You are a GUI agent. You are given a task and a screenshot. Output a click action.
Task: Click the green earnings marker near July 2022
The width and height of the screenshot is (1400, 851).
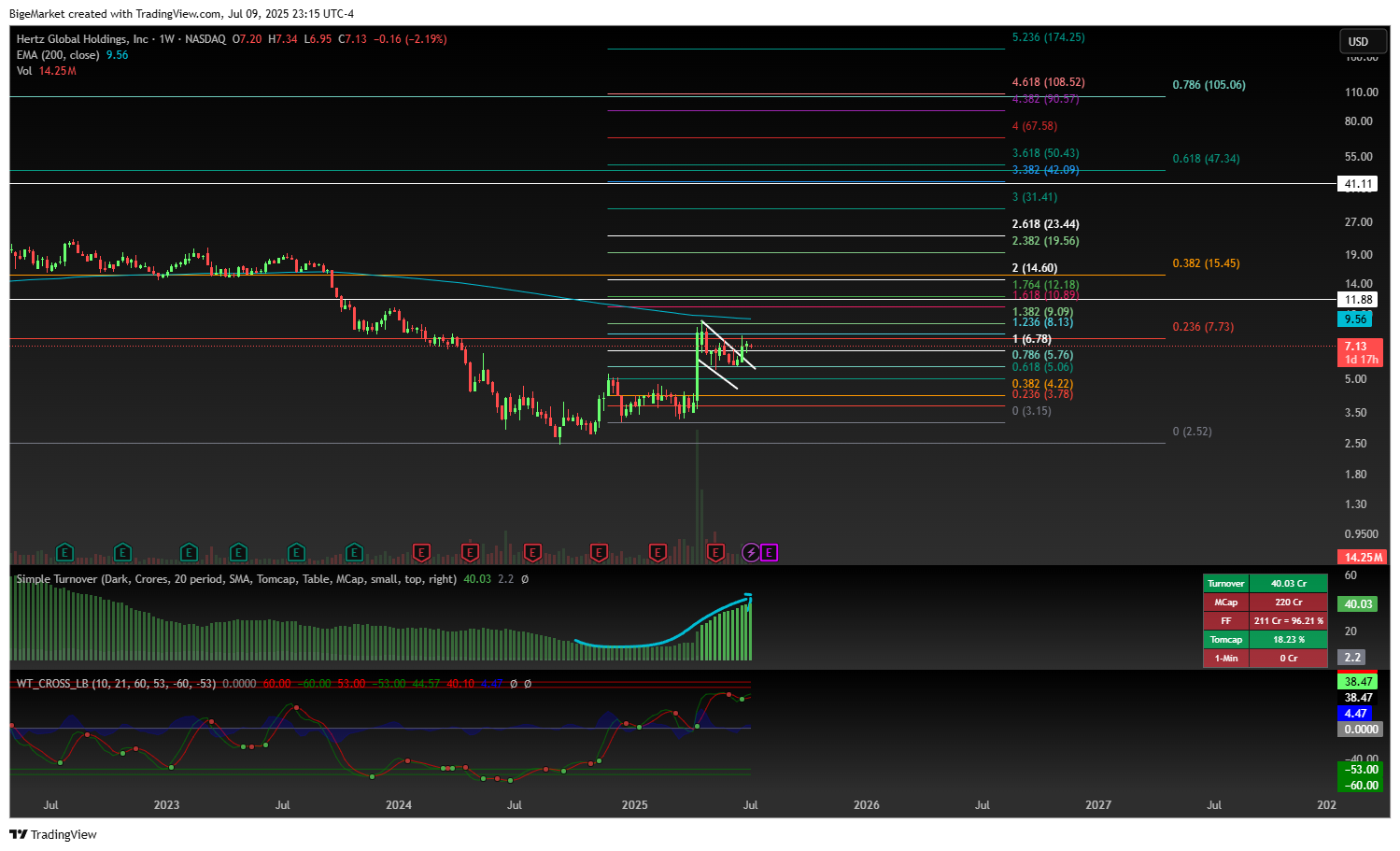[x=64, y=553]
